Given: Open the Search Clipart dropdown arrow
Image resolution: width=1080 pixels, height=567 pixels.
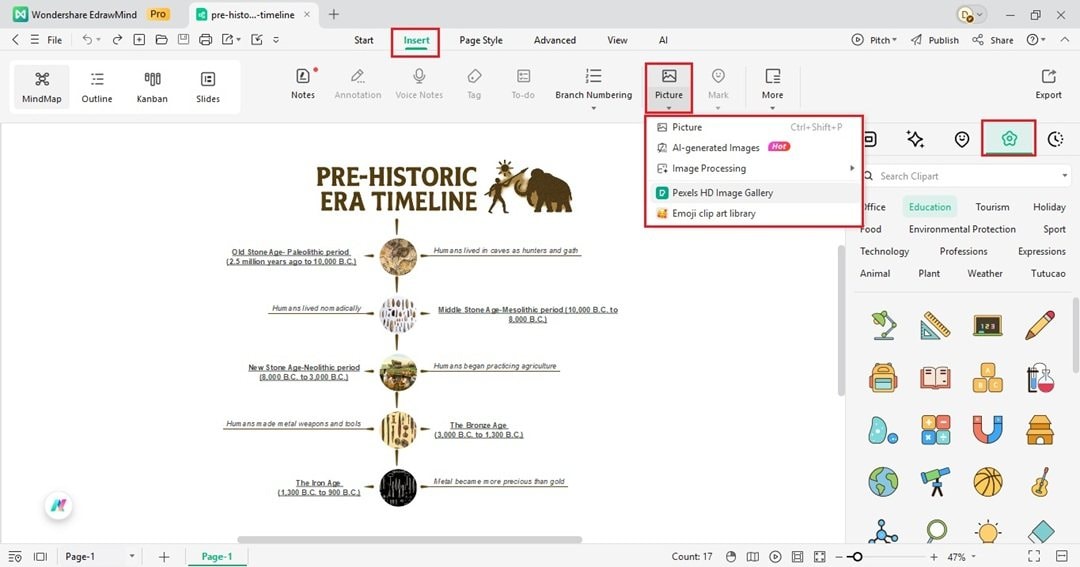Looking at the screenshot, I should click(1064, 176).
